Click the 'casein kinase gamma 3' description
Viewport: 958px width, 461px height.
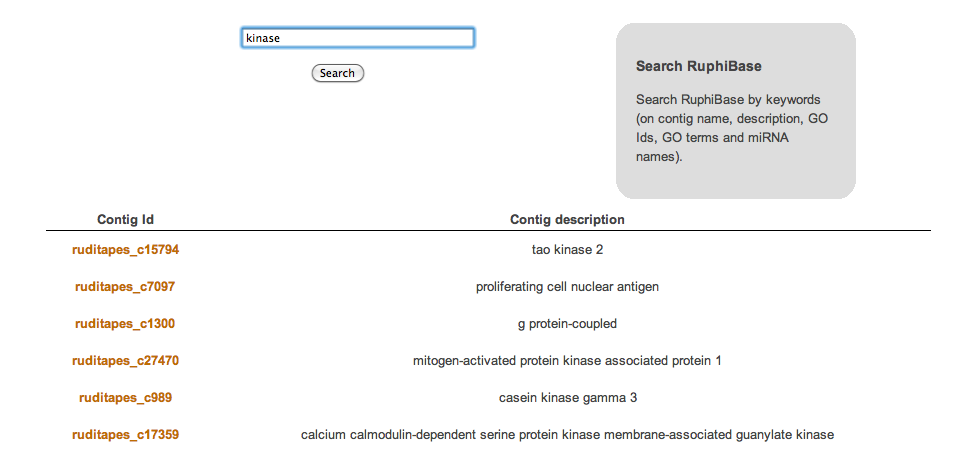pos(568,398)
